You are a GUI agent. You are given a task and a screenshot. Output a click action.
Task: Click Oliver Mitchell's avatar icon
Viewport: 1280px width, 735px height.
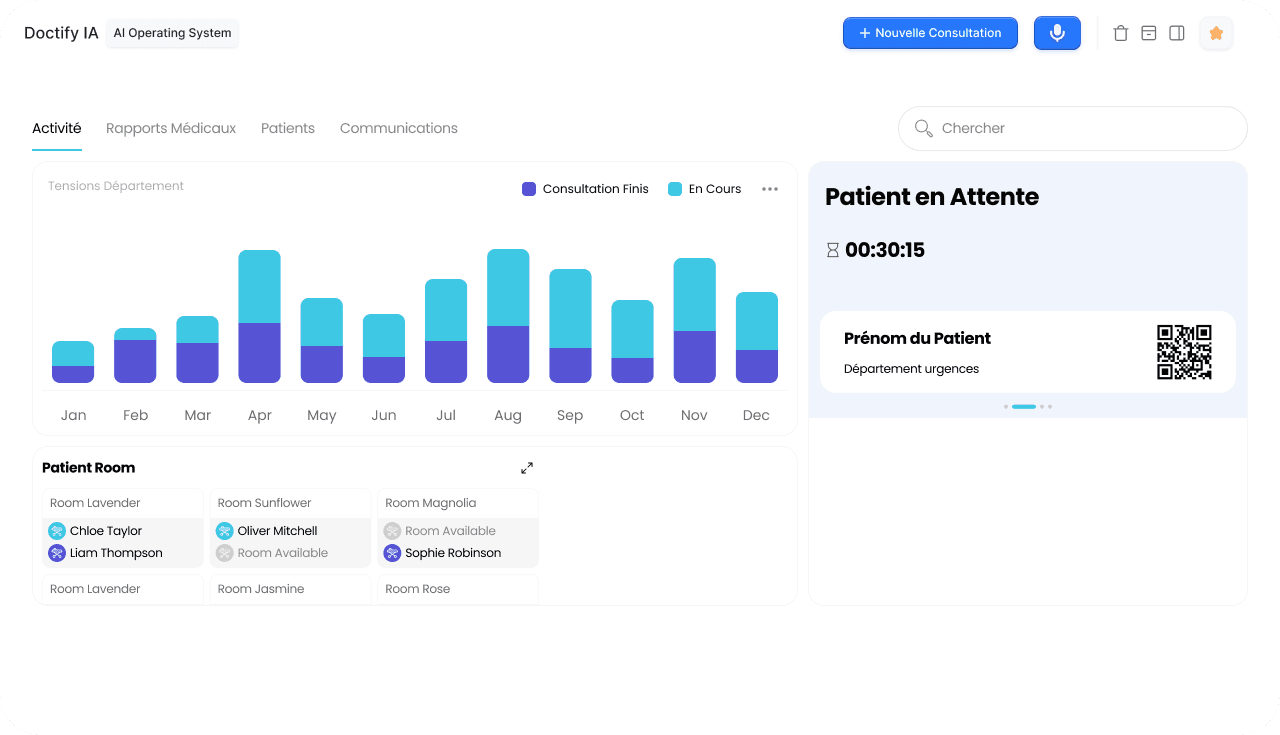coord(225,531)
